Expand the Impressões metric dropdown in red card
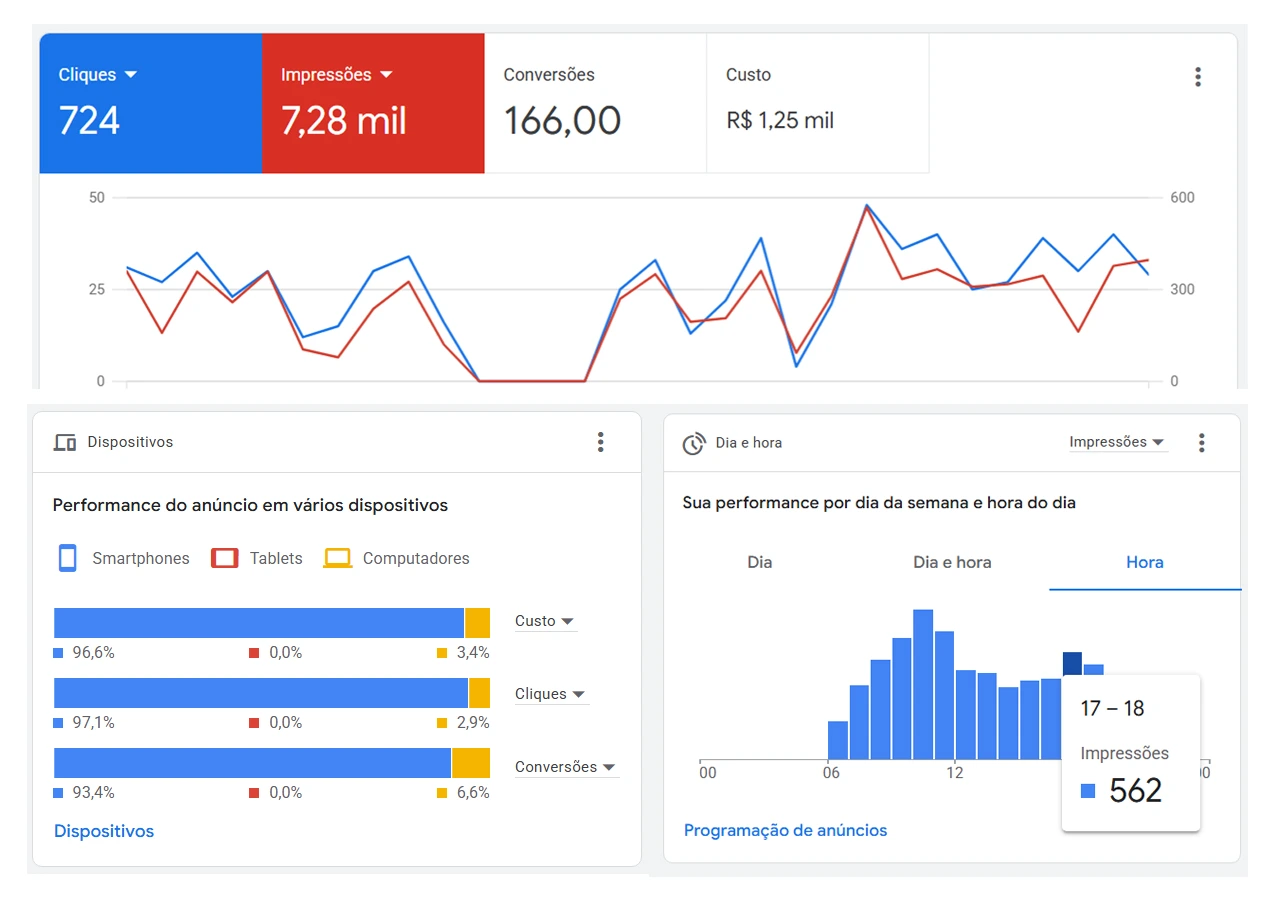 coord(387,75)
